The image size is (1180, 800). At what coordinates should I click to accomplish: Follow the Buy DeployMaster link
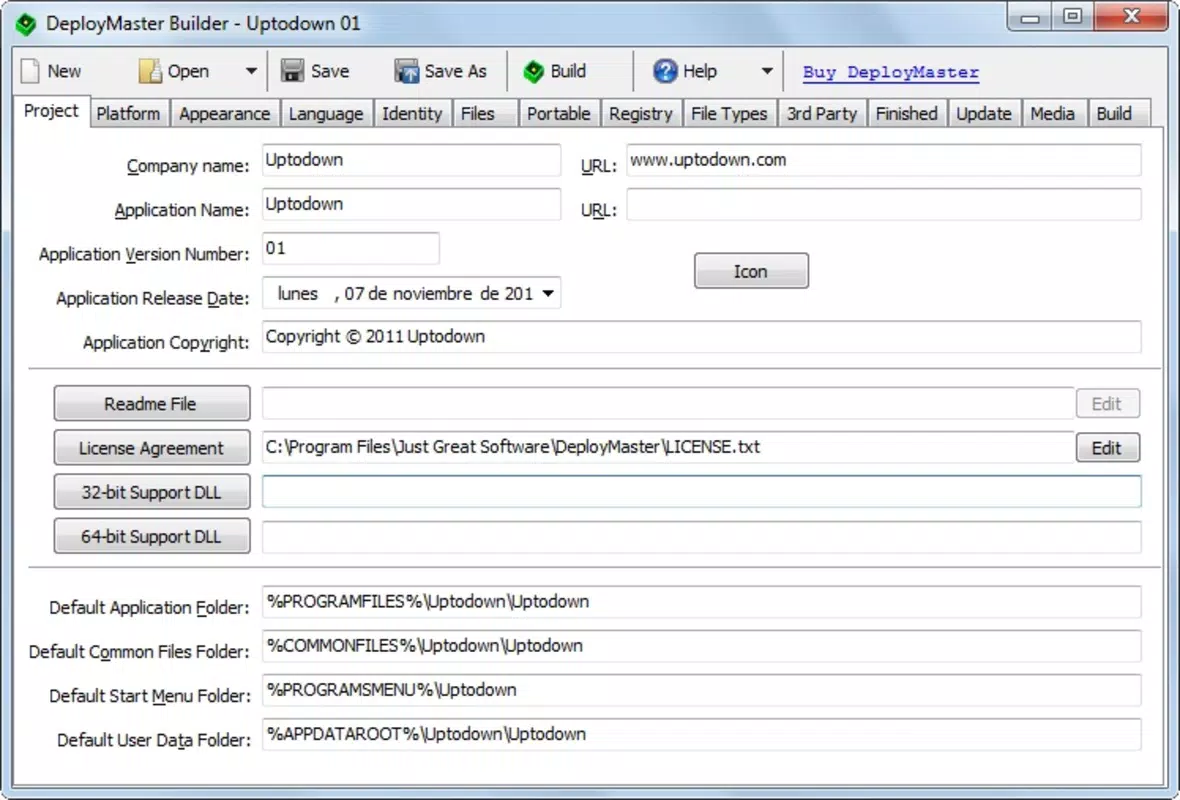point(890,72)
